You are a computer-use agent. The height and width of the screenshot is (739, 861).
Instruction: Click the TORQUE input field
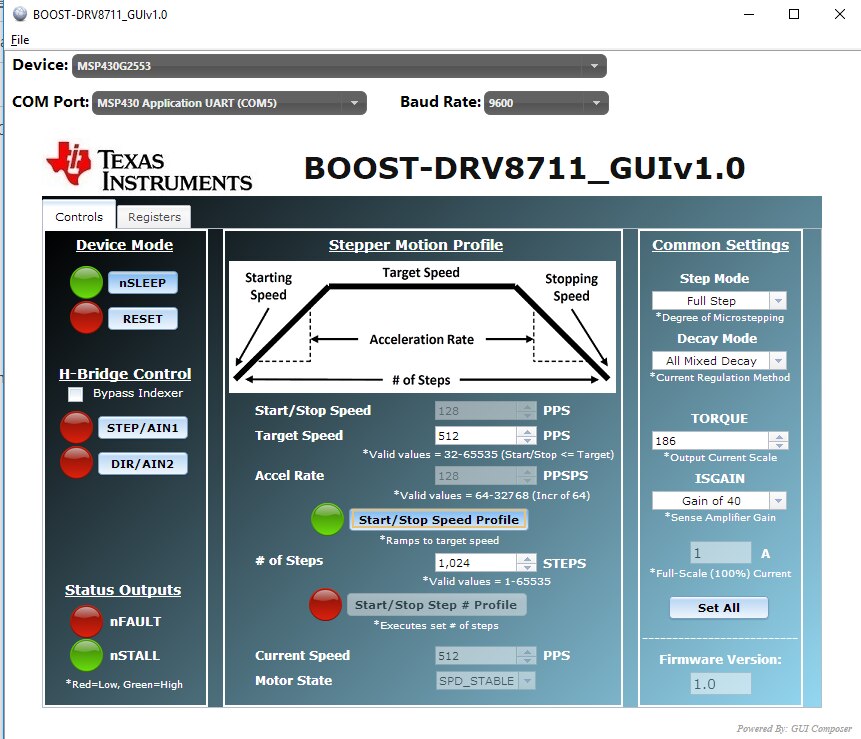pos(710,440)
